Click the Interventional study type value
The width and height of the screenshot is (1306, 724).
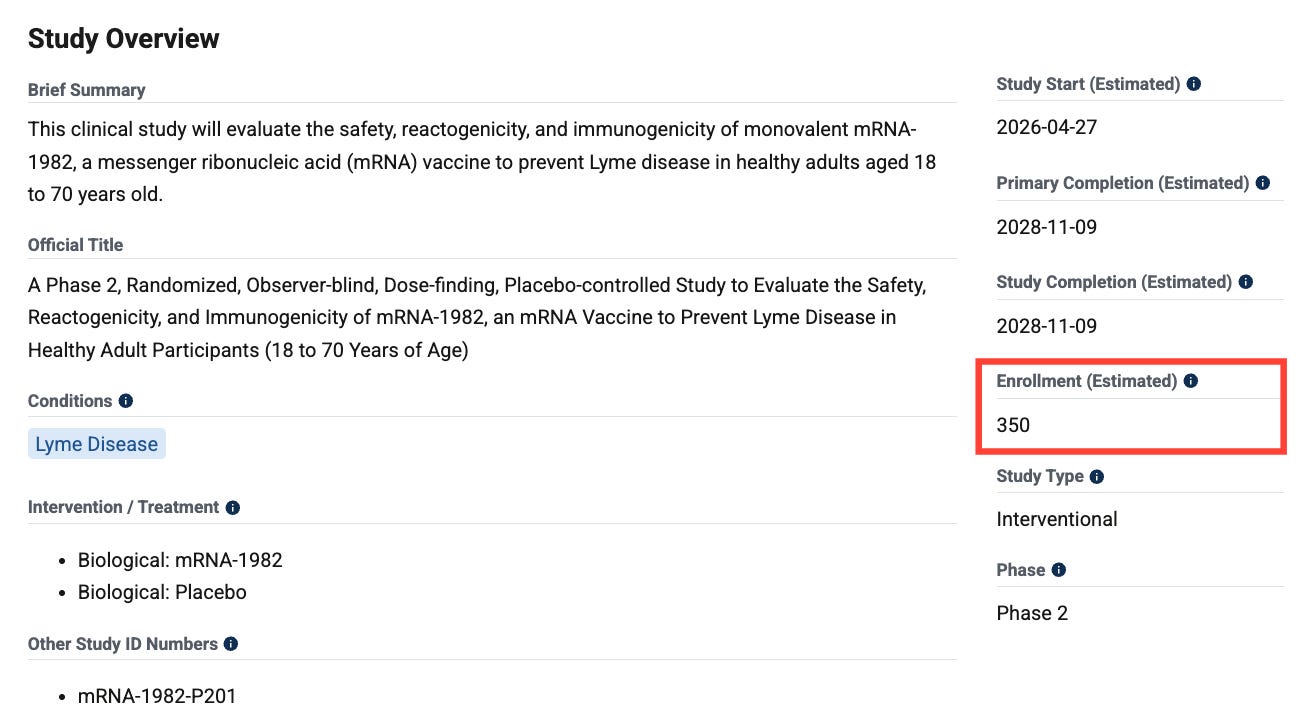[1057, 519]
